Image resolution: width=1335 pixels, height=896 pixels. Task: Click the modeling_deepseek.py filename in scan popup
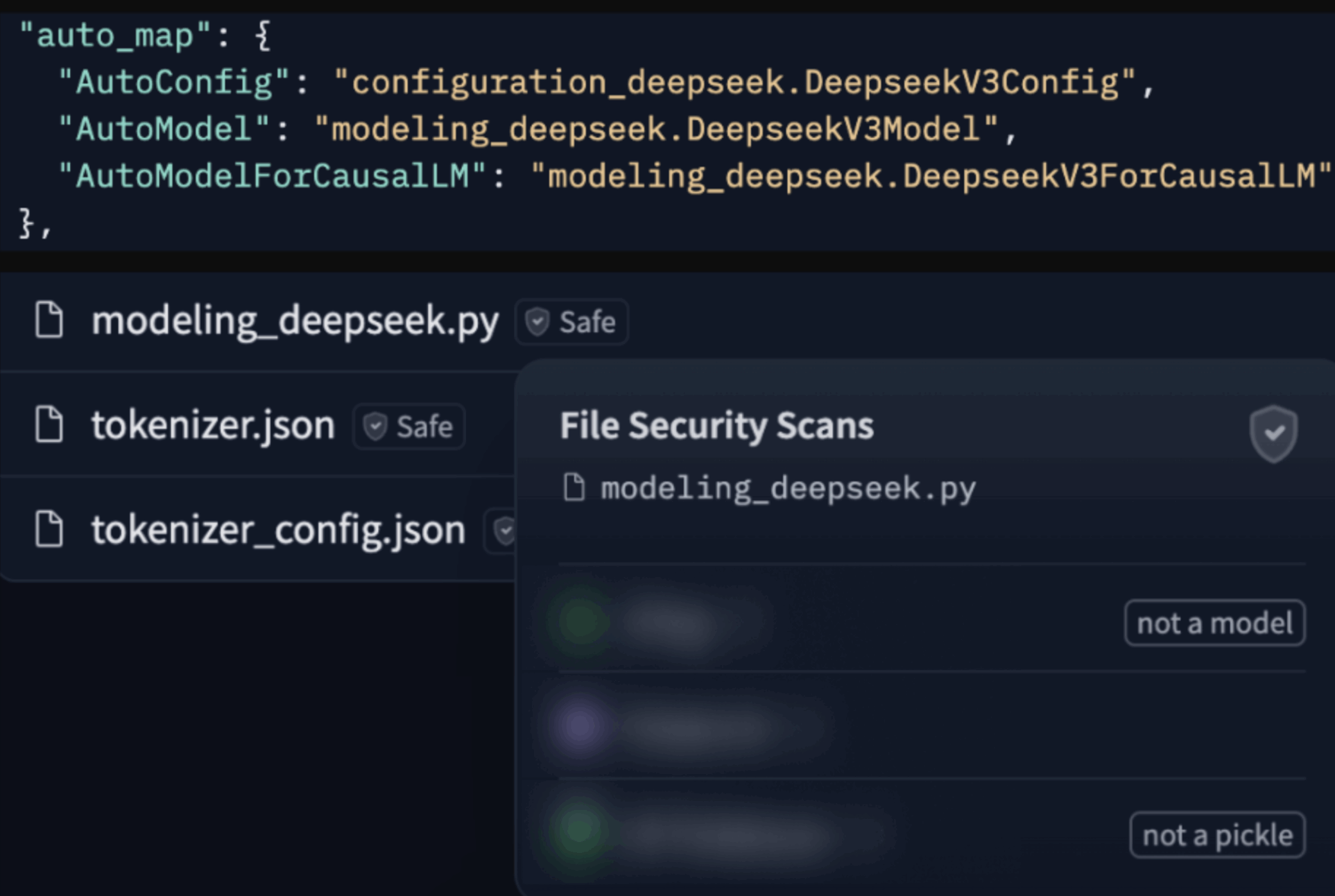(788, 488)
